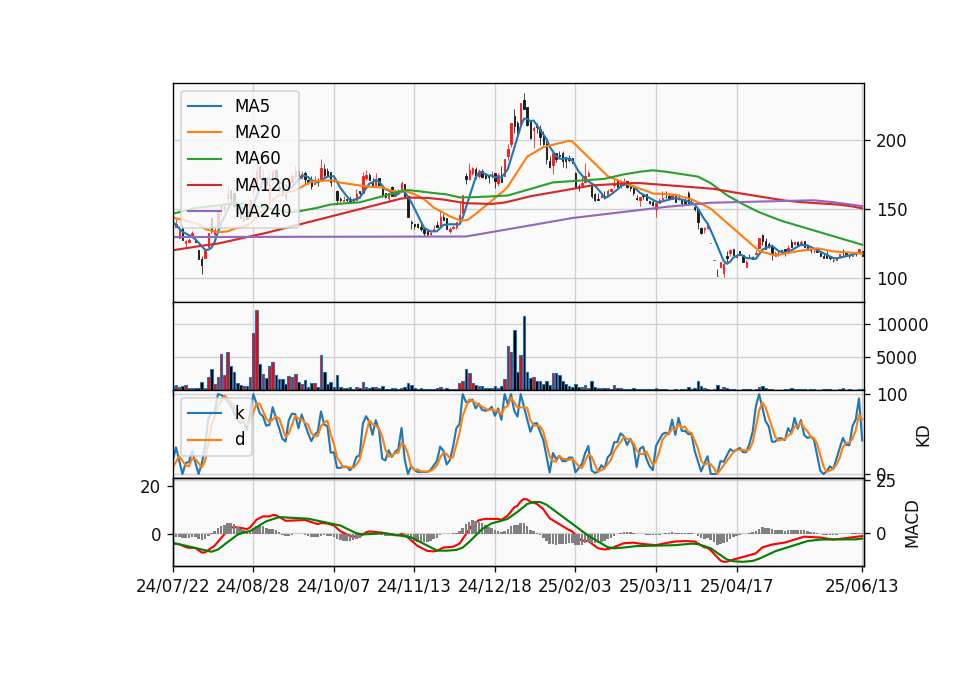960x690 pixels.
Task: Click the 25 label on right MACD axis
Action: click(x=886, y=482)
